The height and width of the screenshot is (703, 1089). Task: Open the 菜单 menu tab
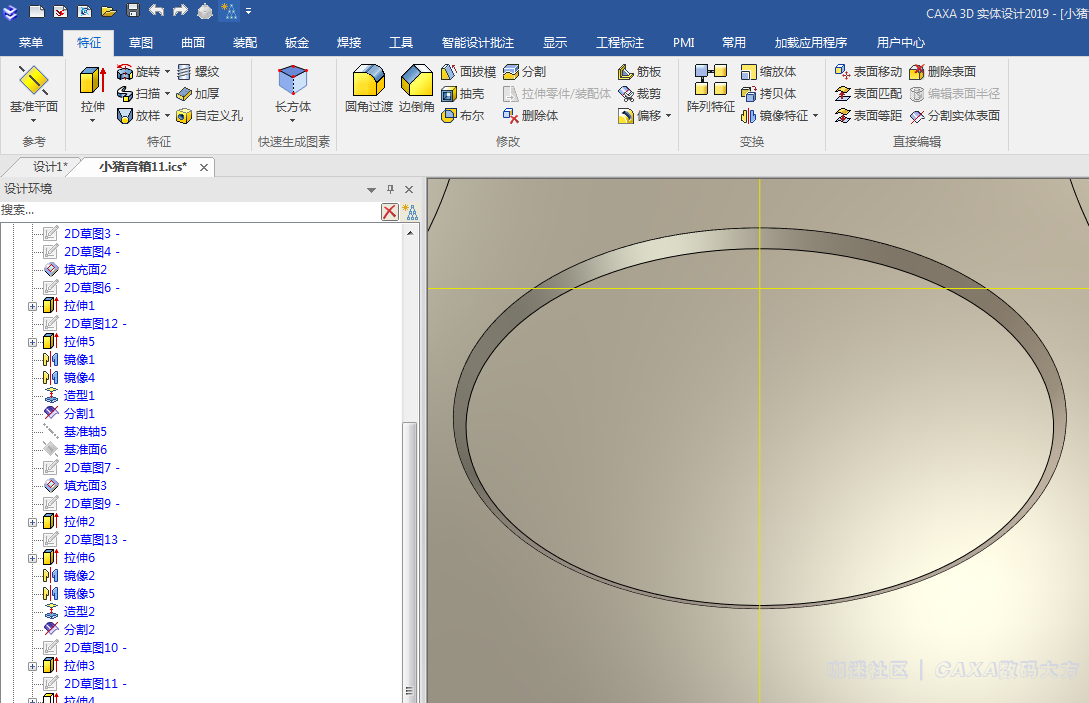click(x=31, y=42)
